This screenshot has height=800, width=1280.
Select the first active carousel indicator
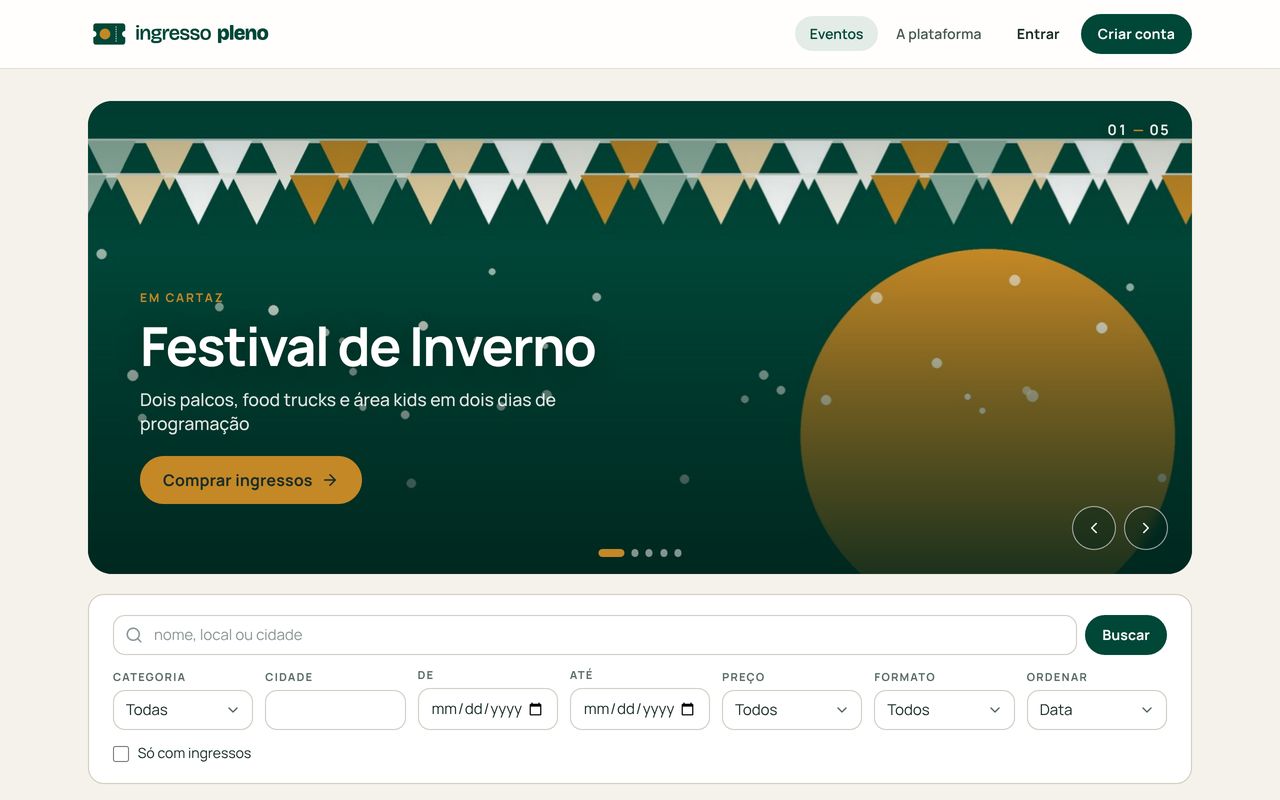(x=611, y=553)
